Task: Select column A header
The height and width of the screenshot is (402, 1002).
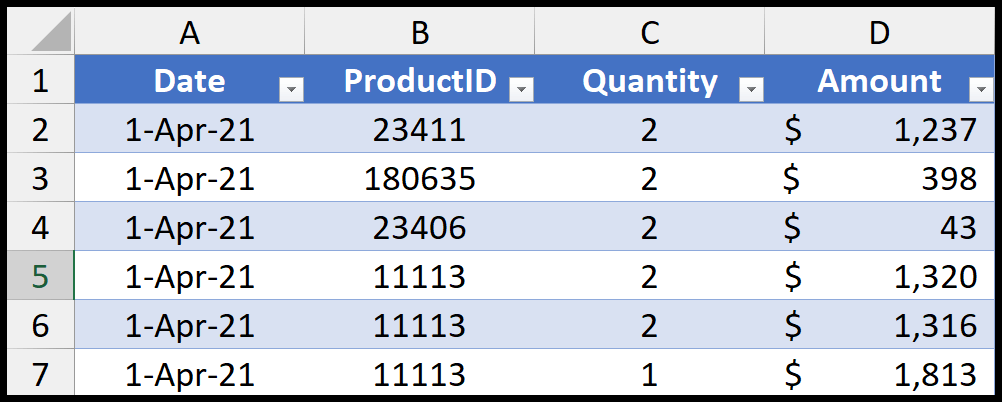Action: [190, 33]
